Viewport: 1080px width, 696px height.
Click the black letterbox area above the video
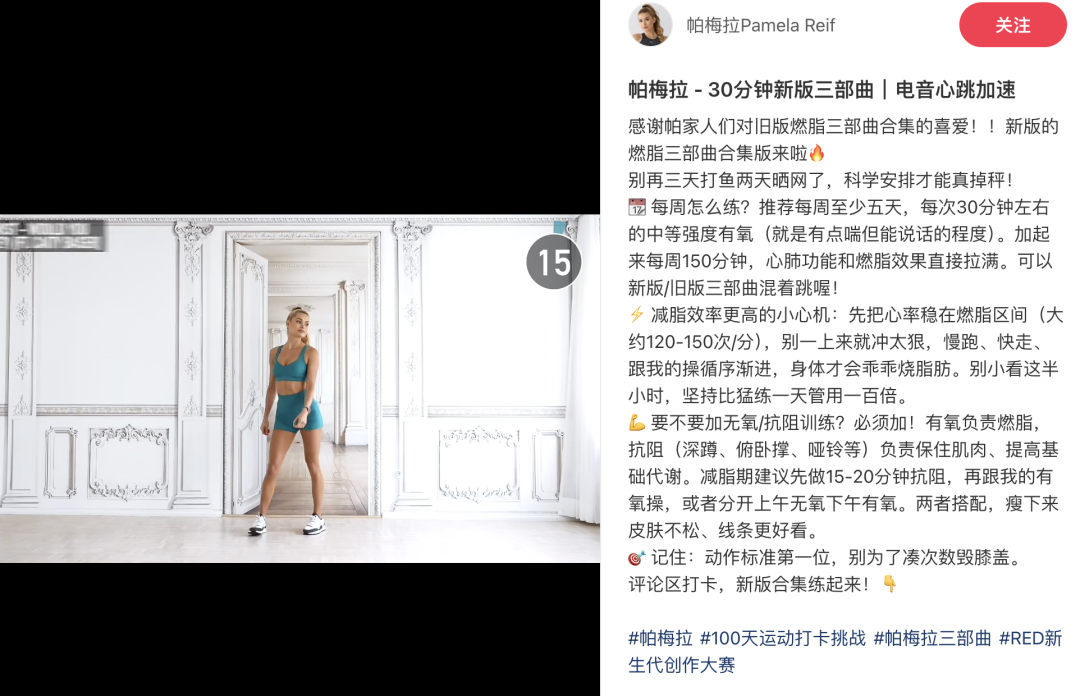[x=300, y=107]
